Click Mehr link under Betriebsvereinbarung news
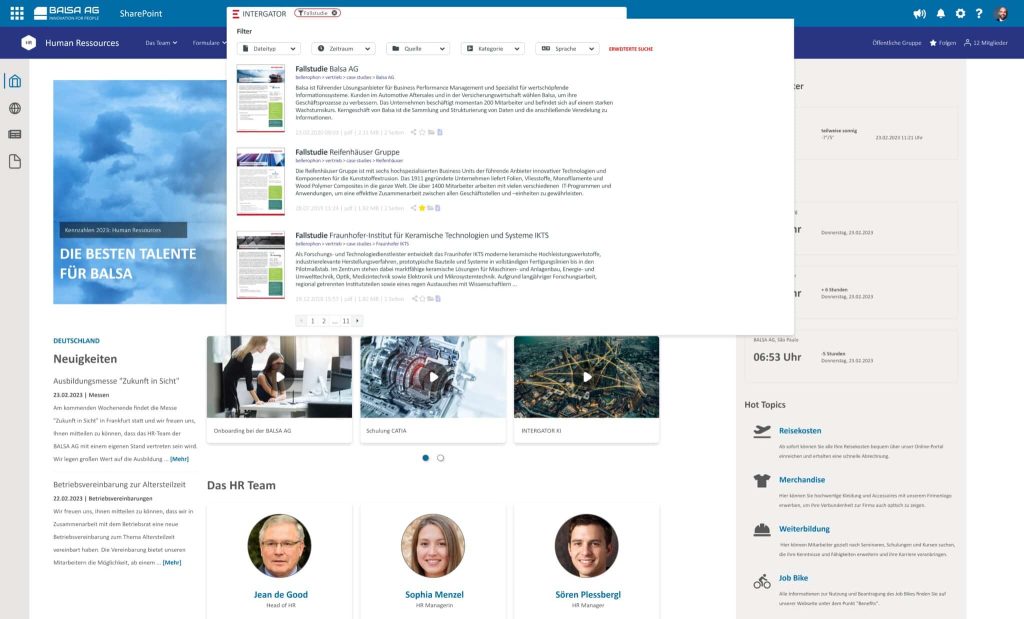 [172, 562]
